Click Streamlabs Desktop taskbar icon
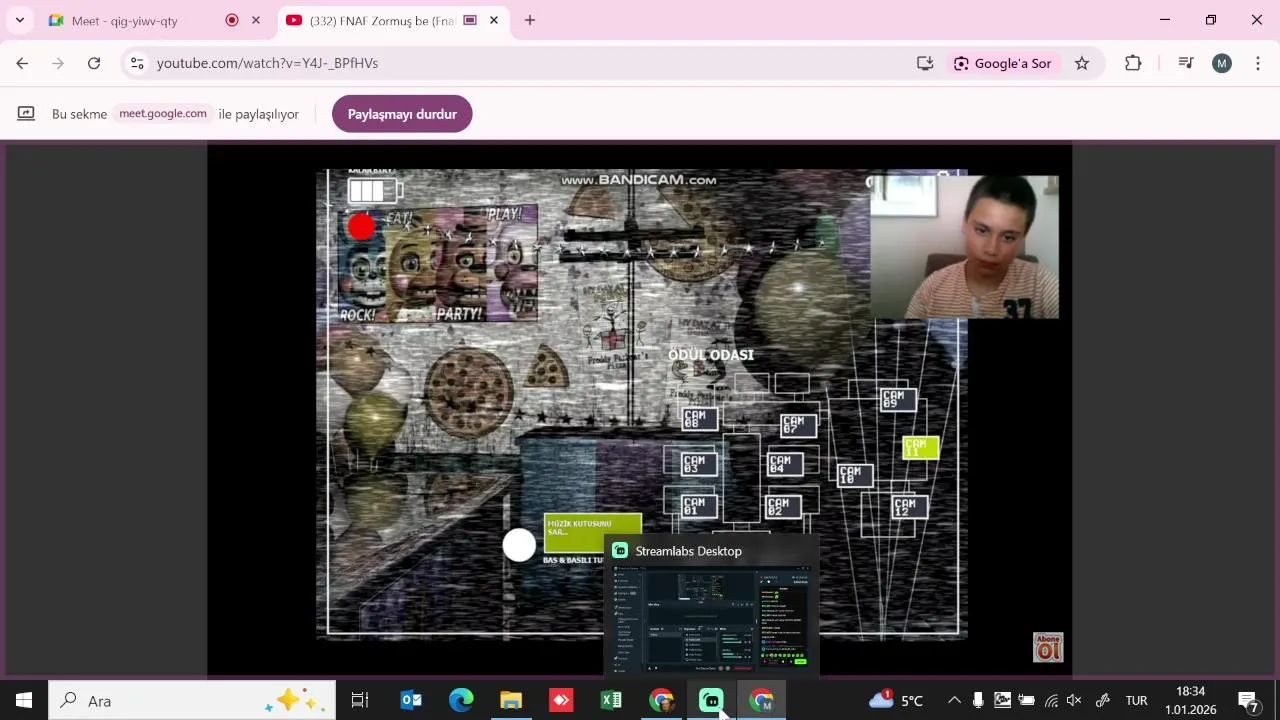This screenshot has height=720, width=1280. point(711,700)
